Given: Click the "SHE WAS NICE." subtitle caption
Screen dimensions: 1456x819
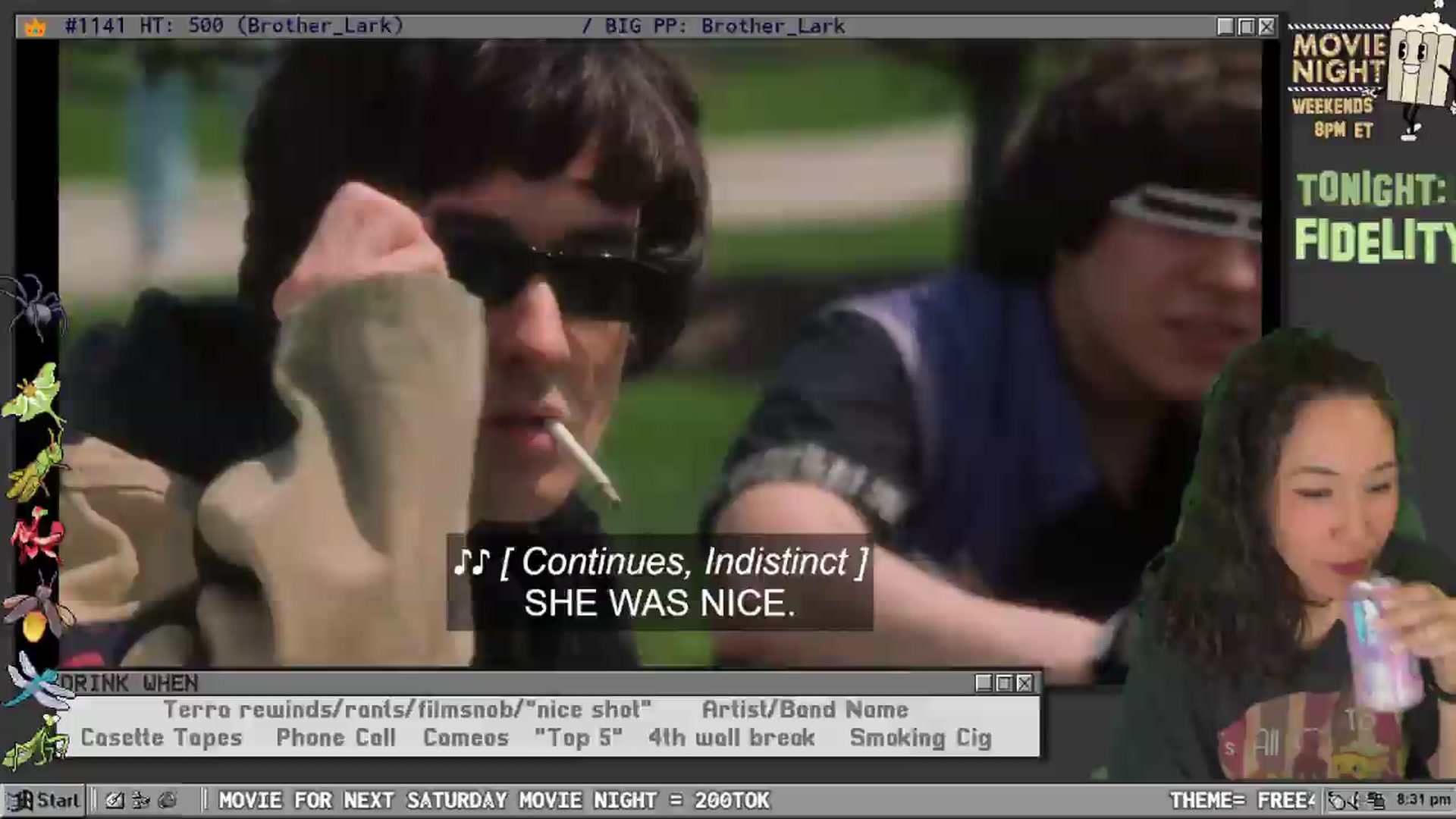Looking at the screenshot, I should pyautogui.click(x=660, y=604).
